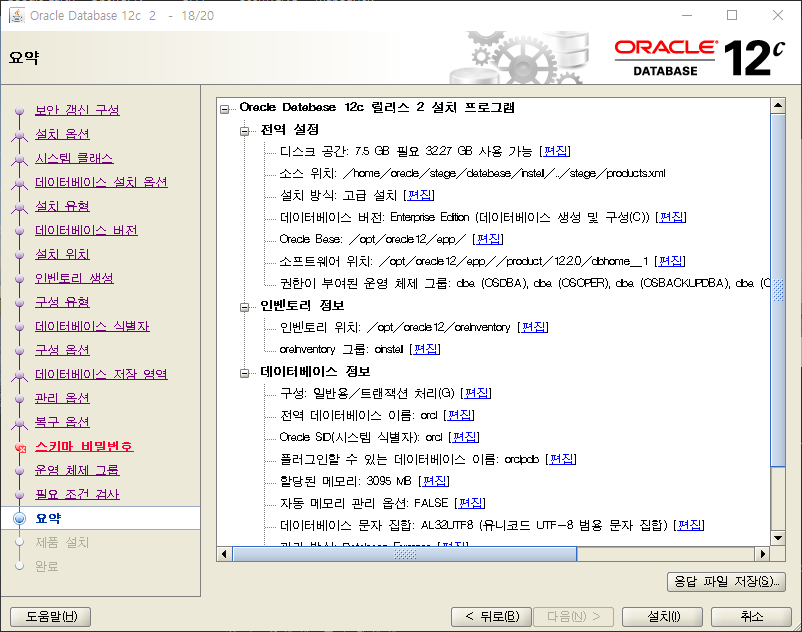The height and width of the screenshot is (632, 802).
Task: Open the 설치 위치 step
Action: point(62,254)
